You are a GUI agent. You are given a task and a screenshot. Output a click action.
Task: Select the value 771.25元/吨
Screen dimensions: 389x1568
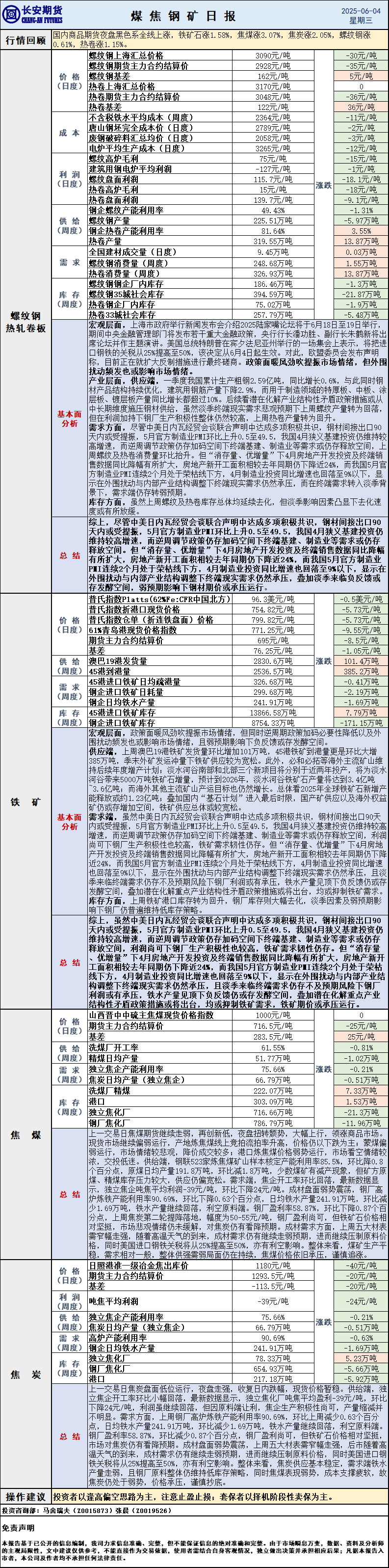[x=273, y=630]
